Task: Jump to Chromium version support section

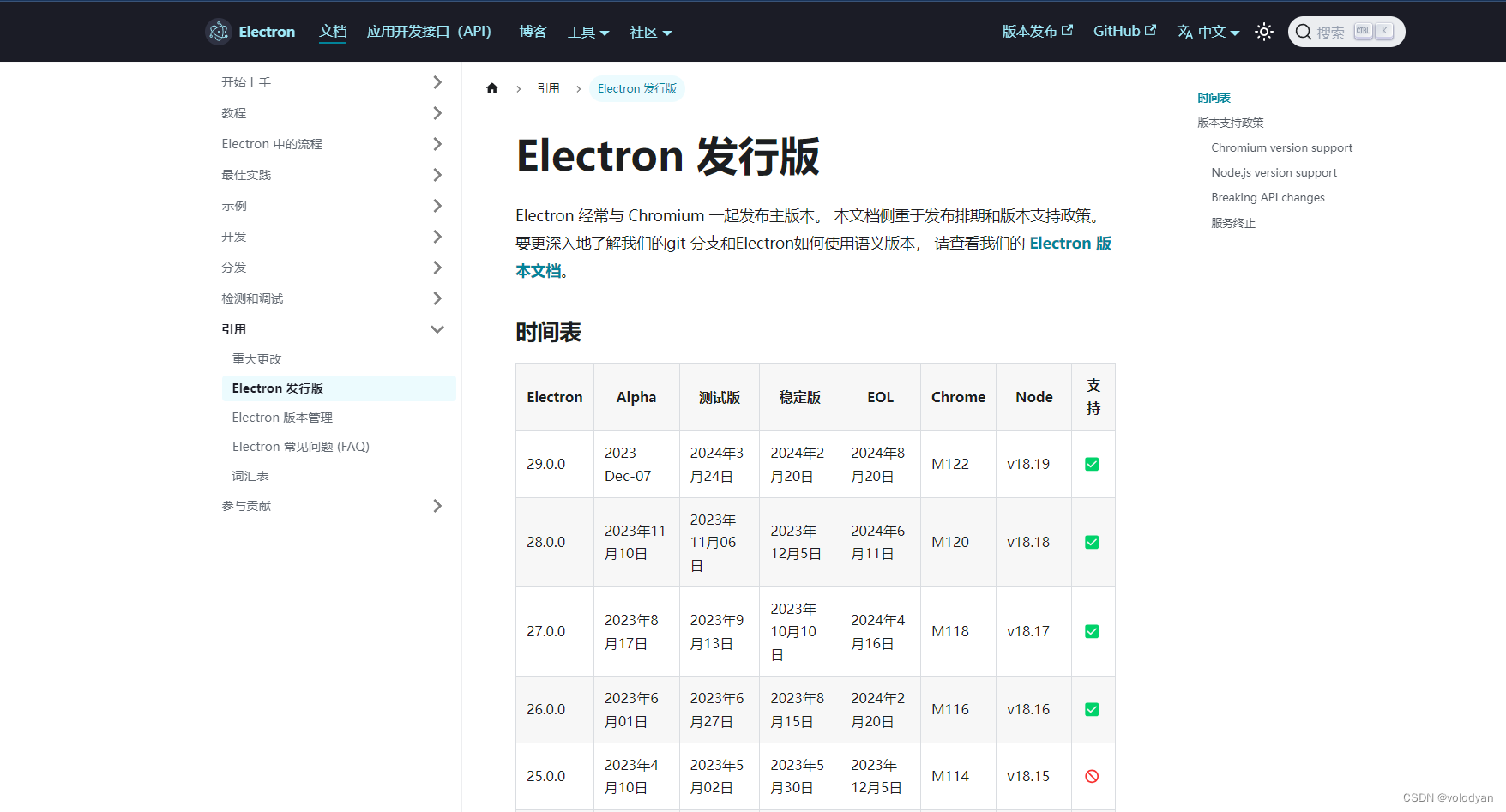Action: 1281,147
